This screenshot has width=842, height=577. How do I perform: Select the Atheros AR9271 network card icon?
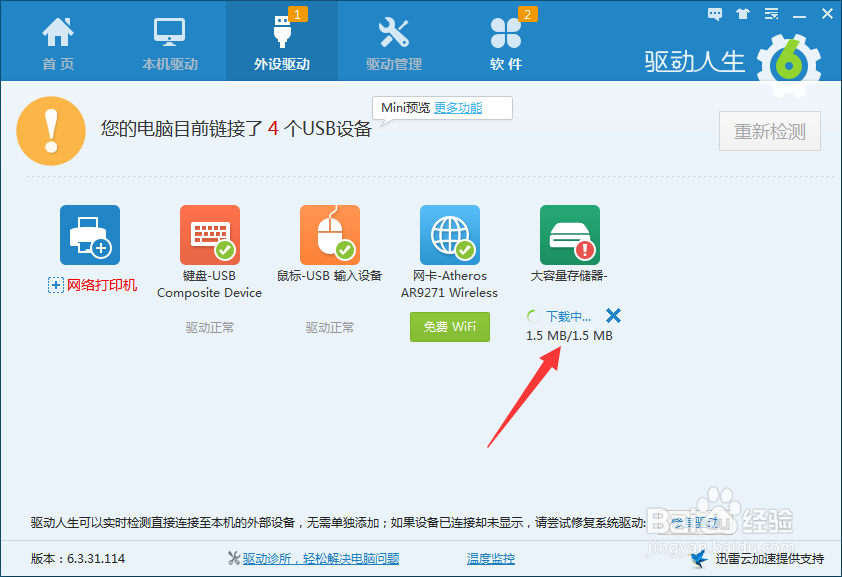click(x=450, y=235)
